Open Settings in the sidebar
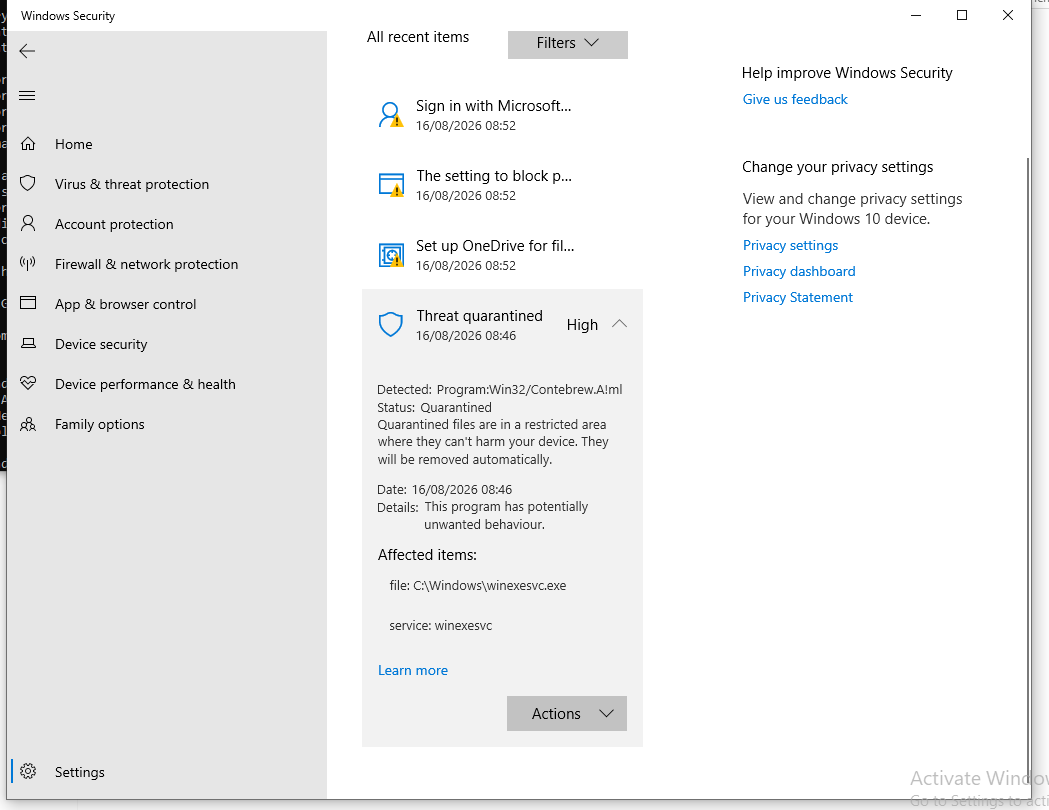 167,772
